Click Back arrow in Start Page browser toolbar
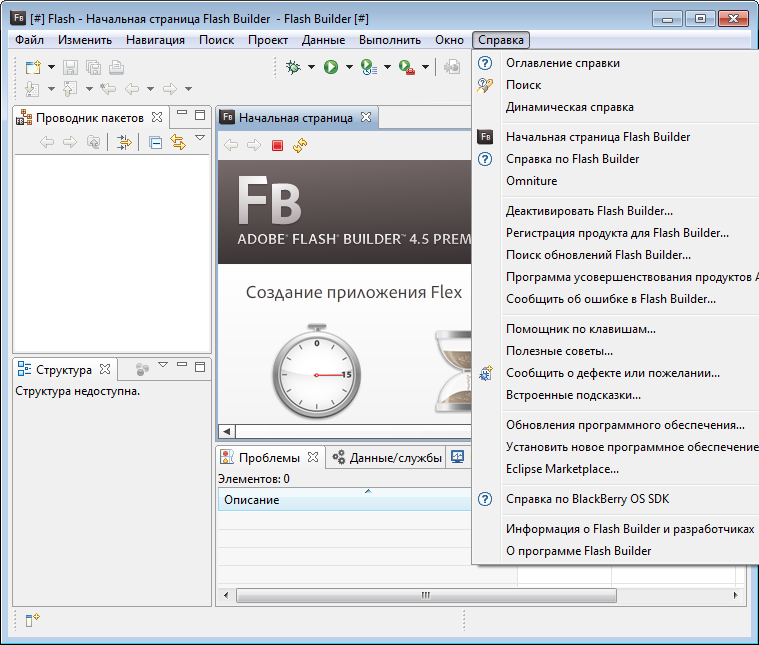This screenshot has width=759, height=645. tap(231, 145)
